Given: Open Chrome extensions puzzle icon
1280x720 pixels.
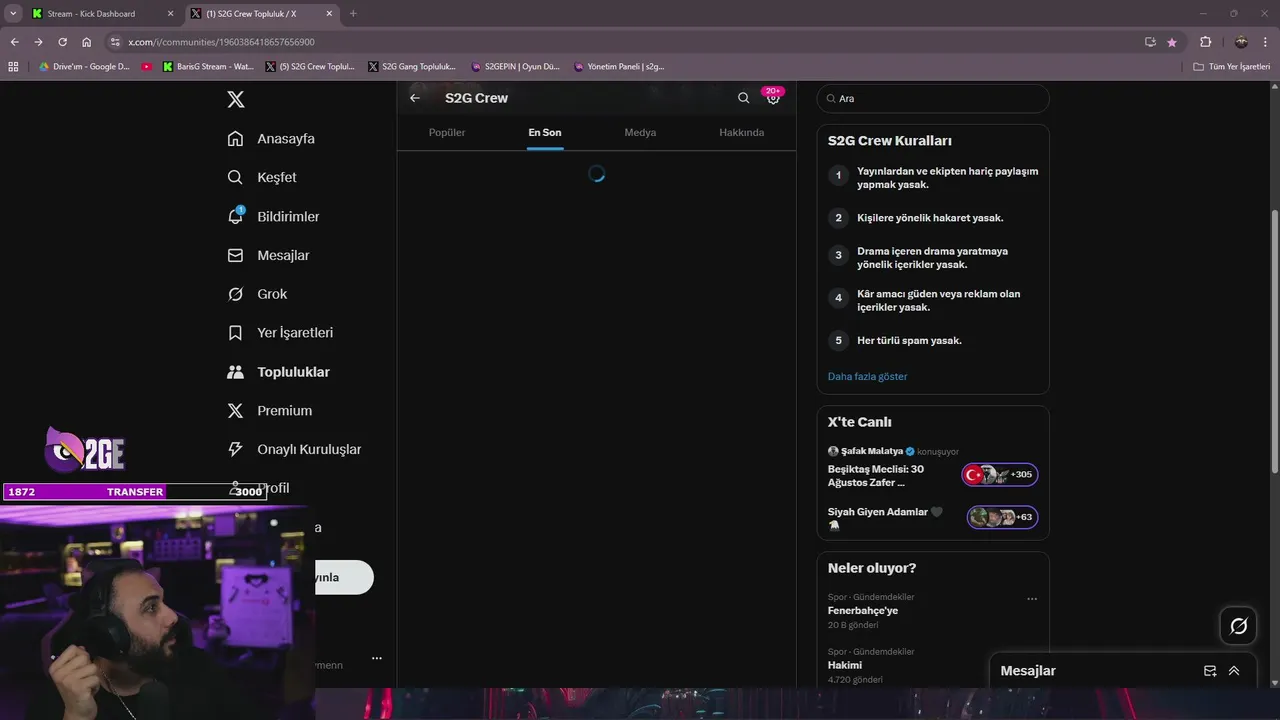Looking at the screenshot, I should [x=1205, y=42].
